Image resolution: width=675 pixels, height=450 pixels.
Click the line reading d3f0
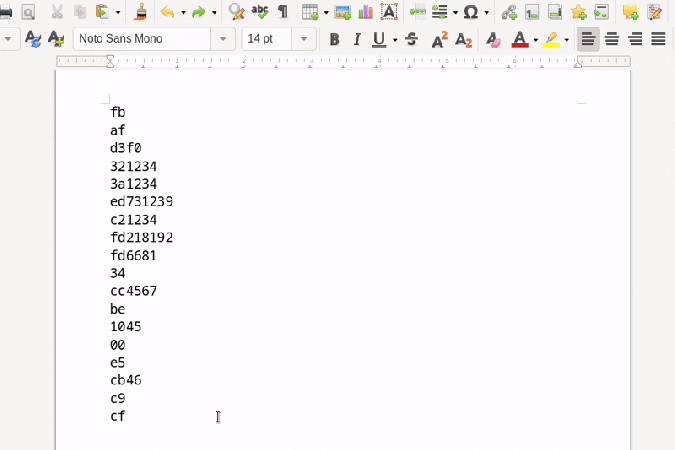(126, 148)
